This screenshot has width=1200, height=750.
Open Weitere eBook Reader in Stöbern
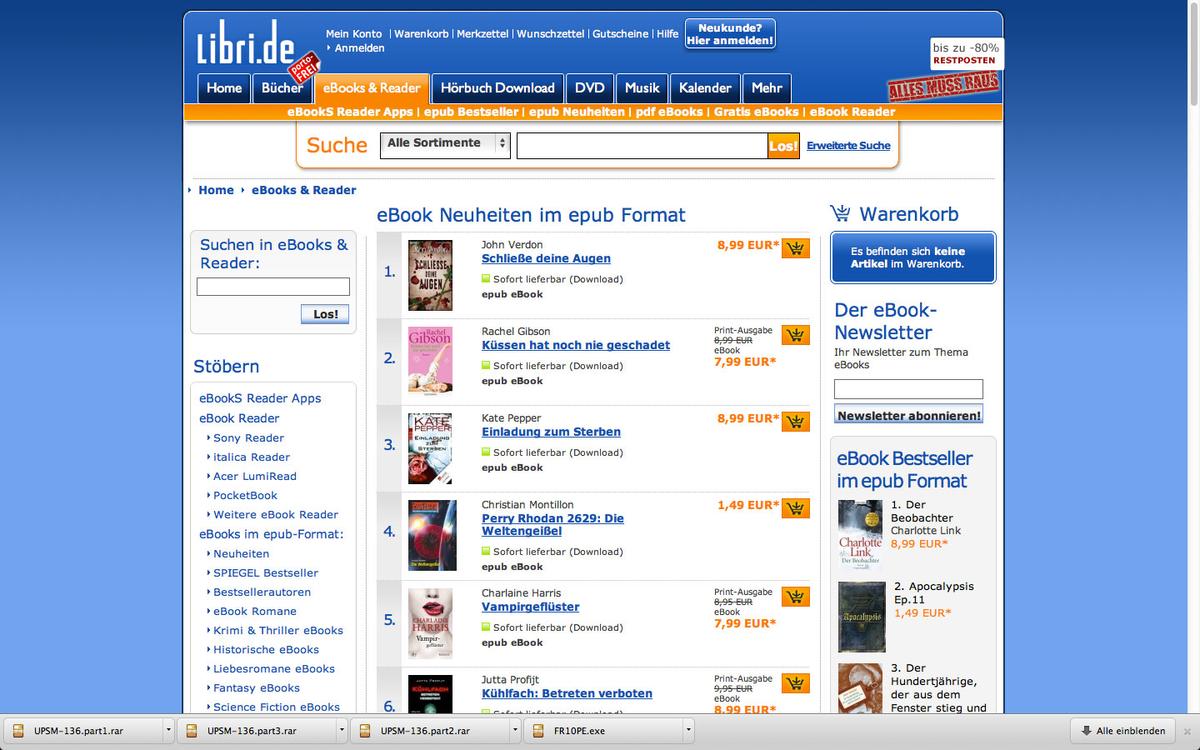click(276, 515)
